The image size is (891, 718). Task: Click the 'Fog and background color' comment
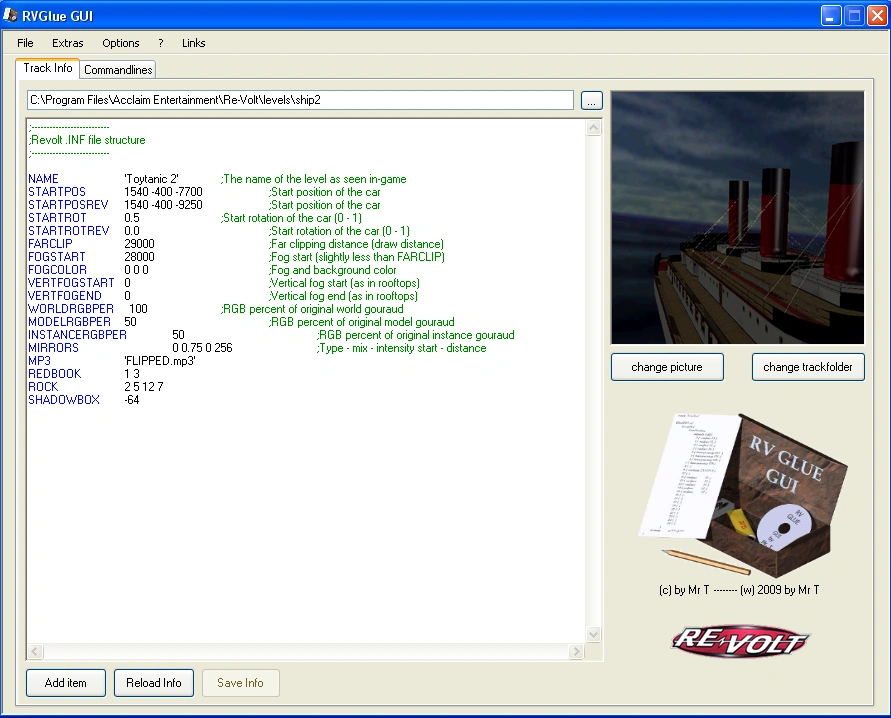[x=332, y=270]
